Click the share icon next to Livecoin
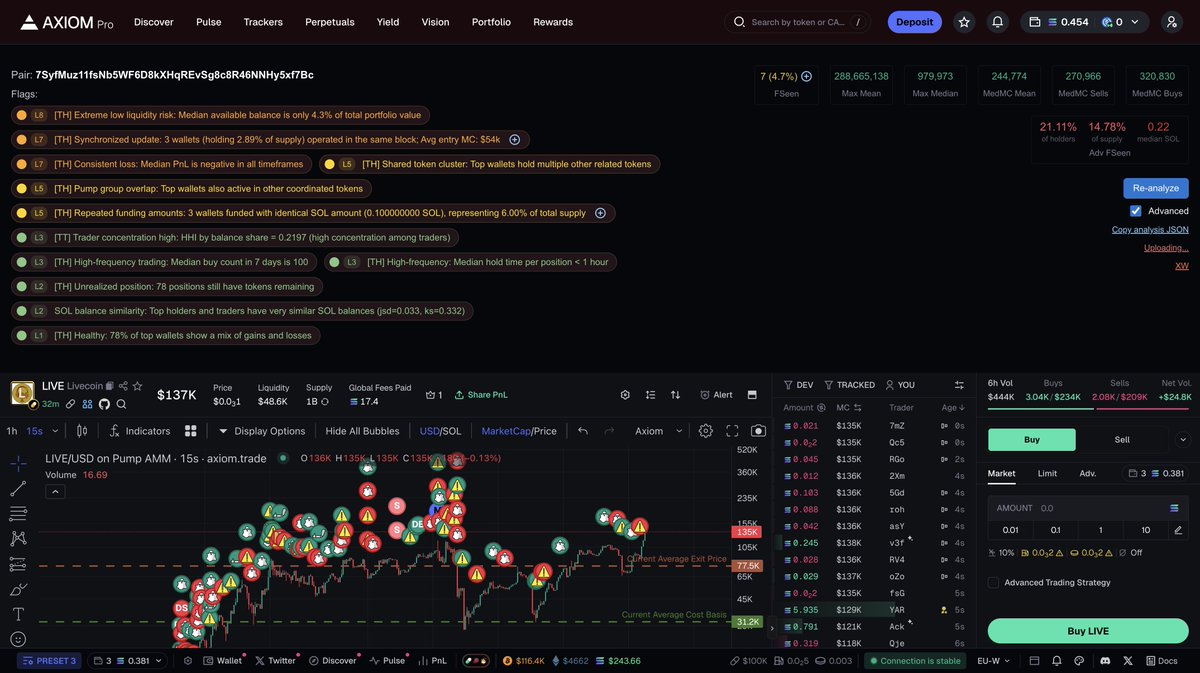The width and height of the screenshot is (1200, 673). point(124,386)
